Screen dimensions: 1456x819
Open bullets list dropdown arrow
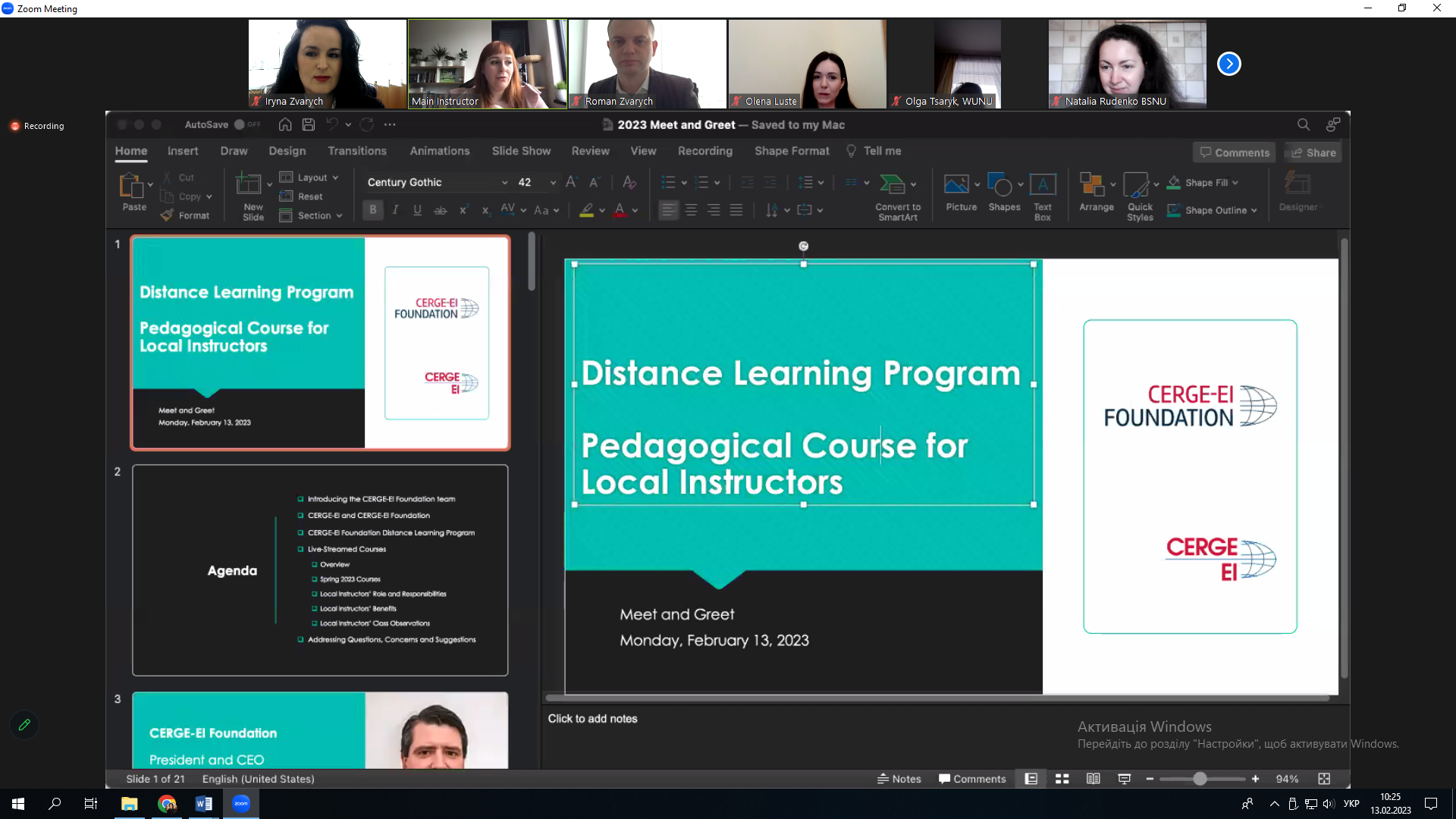pos(684,183)
